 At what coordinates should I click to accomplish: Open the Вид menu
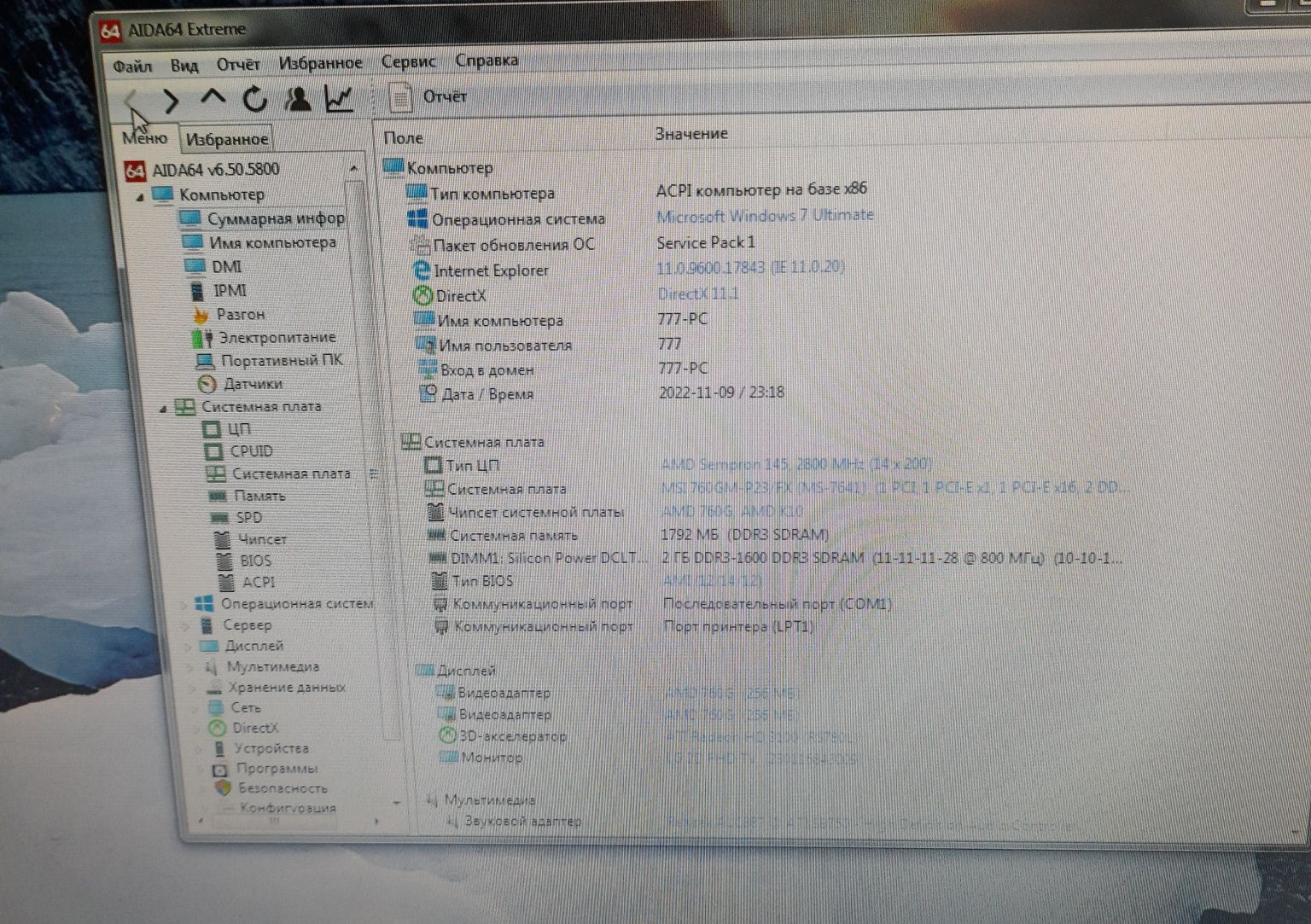tap(184, 65)
